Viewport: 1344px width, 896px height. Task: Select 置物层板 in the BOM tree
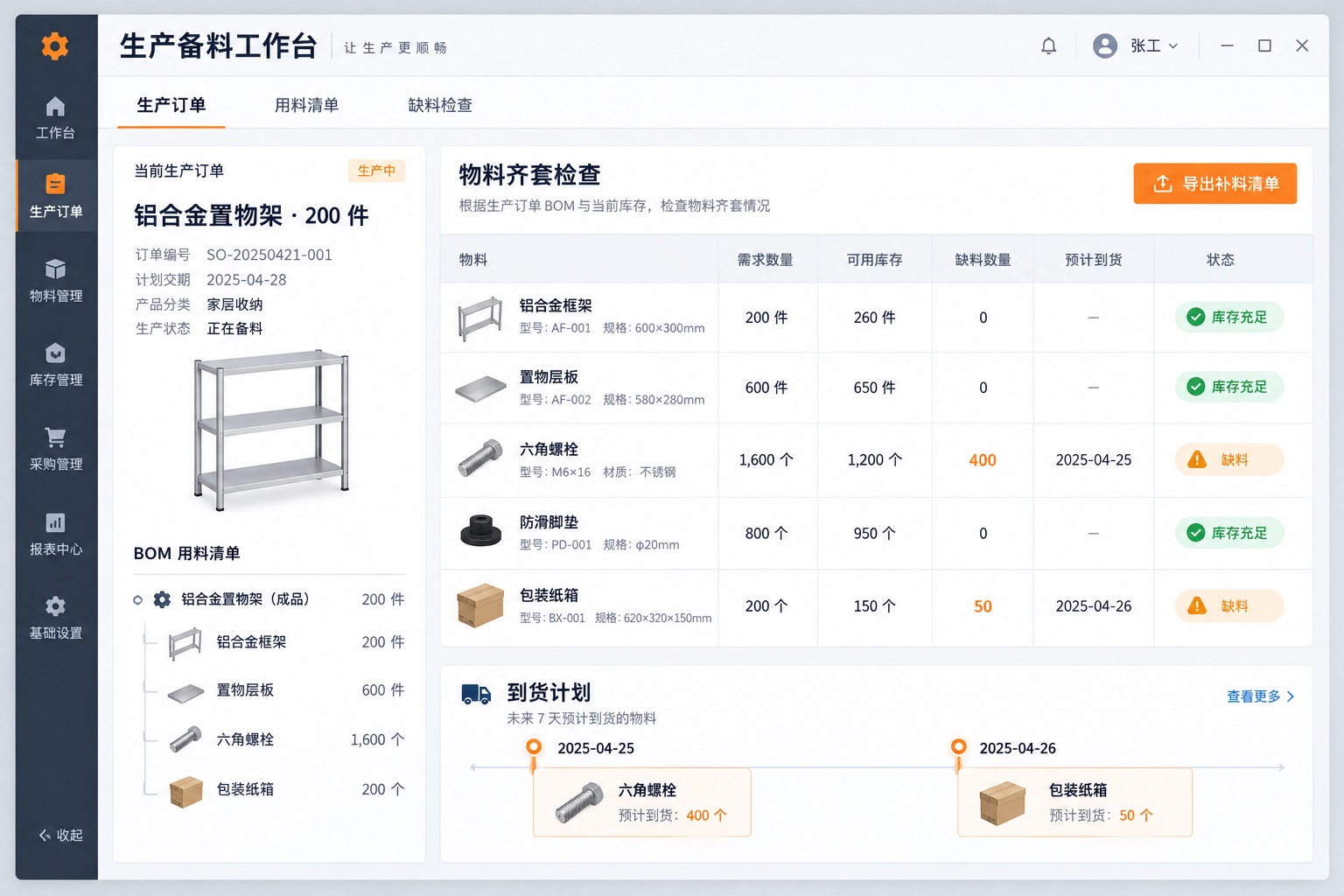[275, 691]
